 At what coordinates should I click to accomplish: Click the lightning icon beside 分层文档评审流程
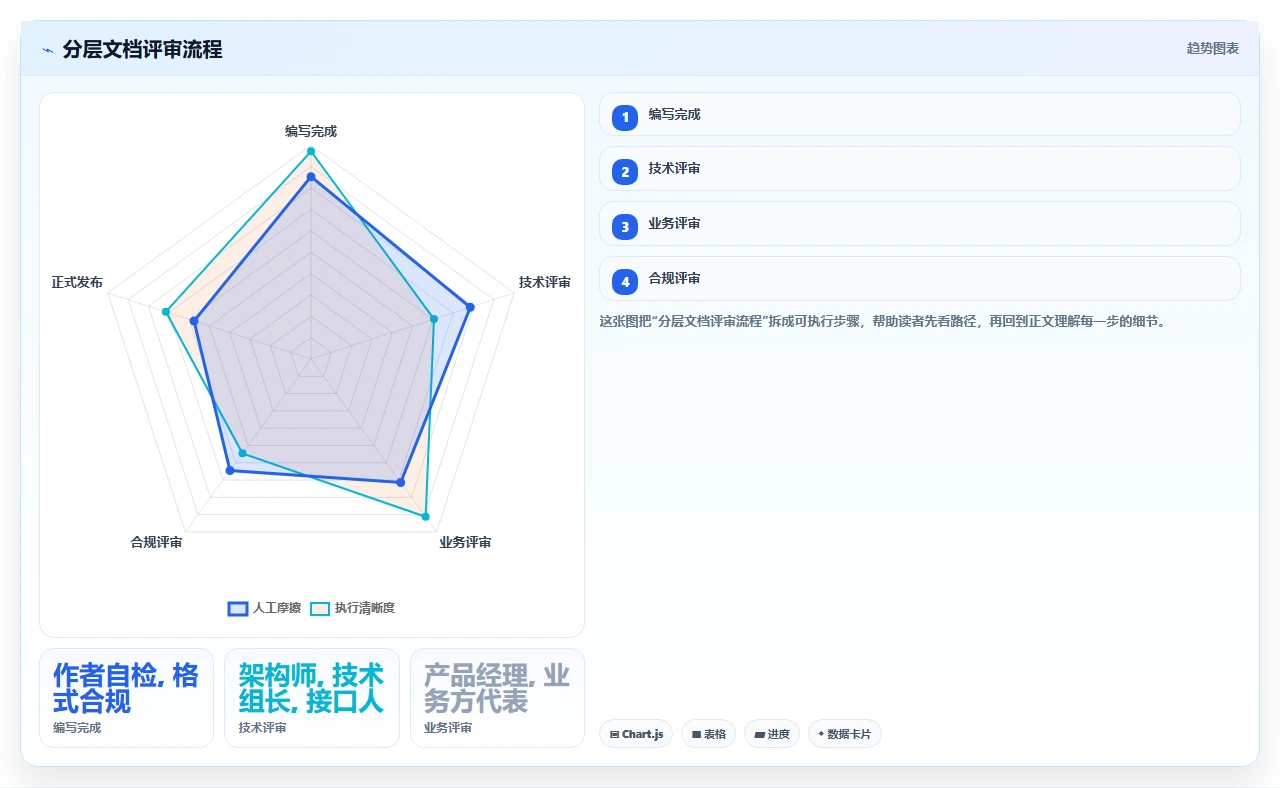click(47, 49)
